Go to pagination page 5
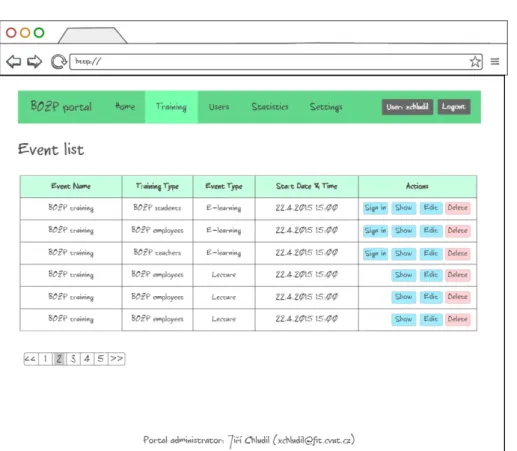 click(101, 359)
